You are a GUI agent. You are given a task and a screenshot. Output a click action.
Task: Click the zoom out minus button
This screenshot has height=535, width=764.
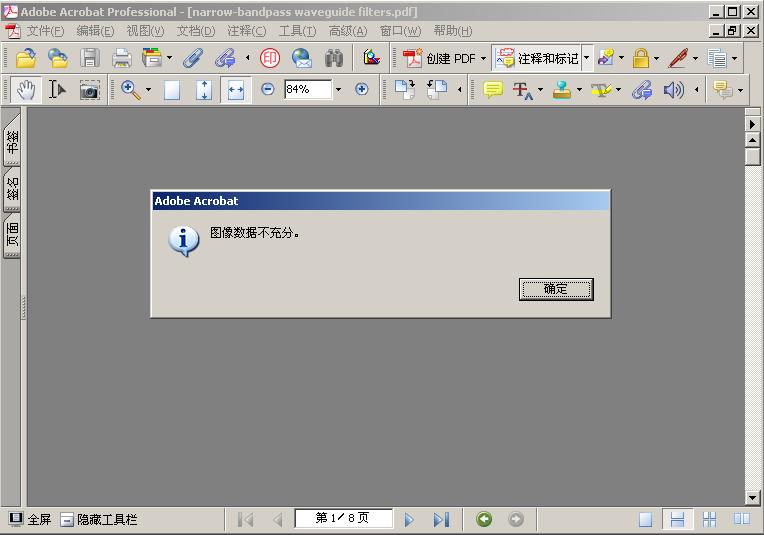[x=267, y=89]
